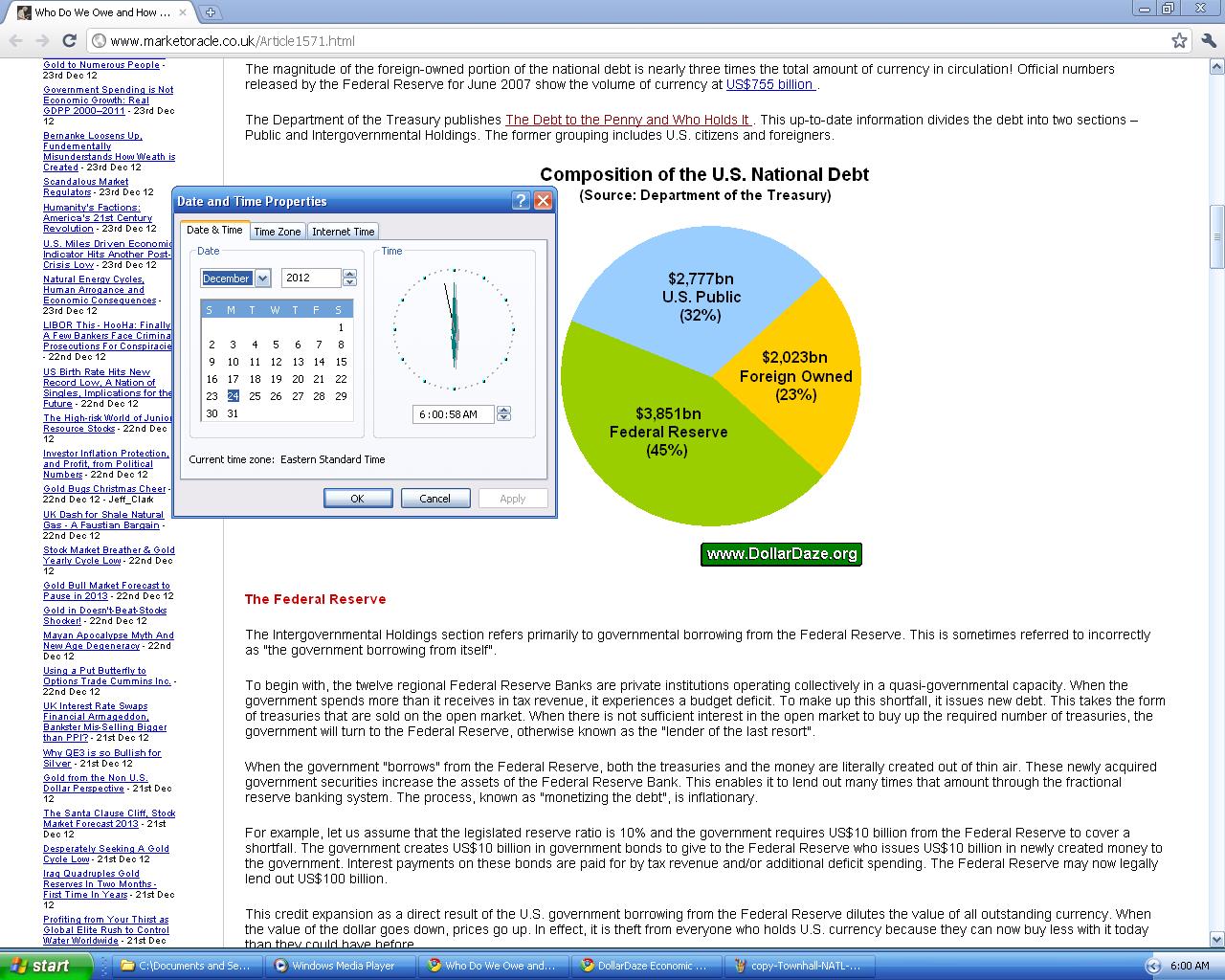Open Stock Market Breather & Gold link

pos(109,555)
